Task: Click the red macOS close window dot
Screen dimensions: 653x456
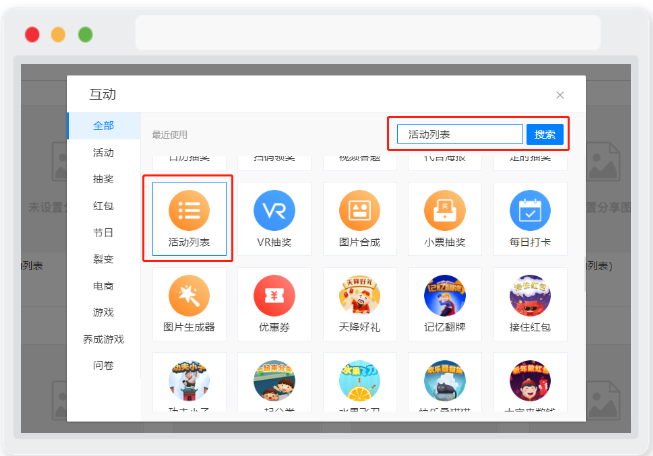Action: coord(32,35)
